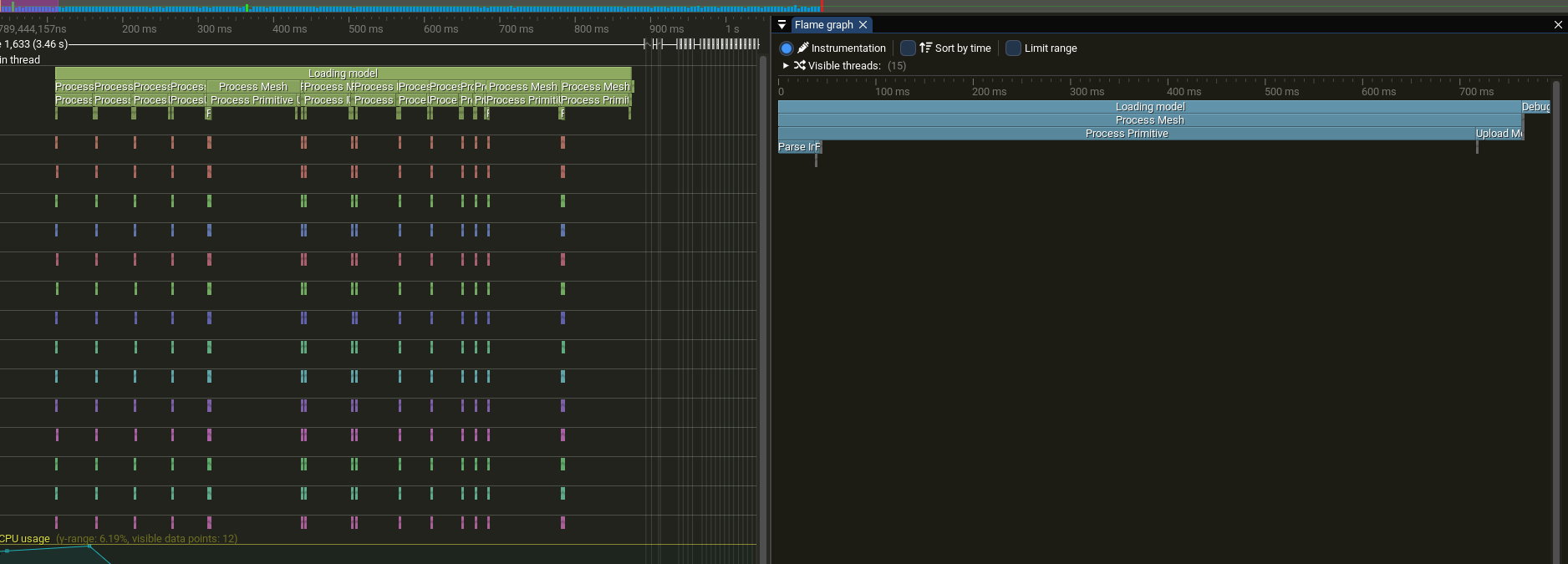Click the Loading model bar in the flame graph

coord(1149,107)
